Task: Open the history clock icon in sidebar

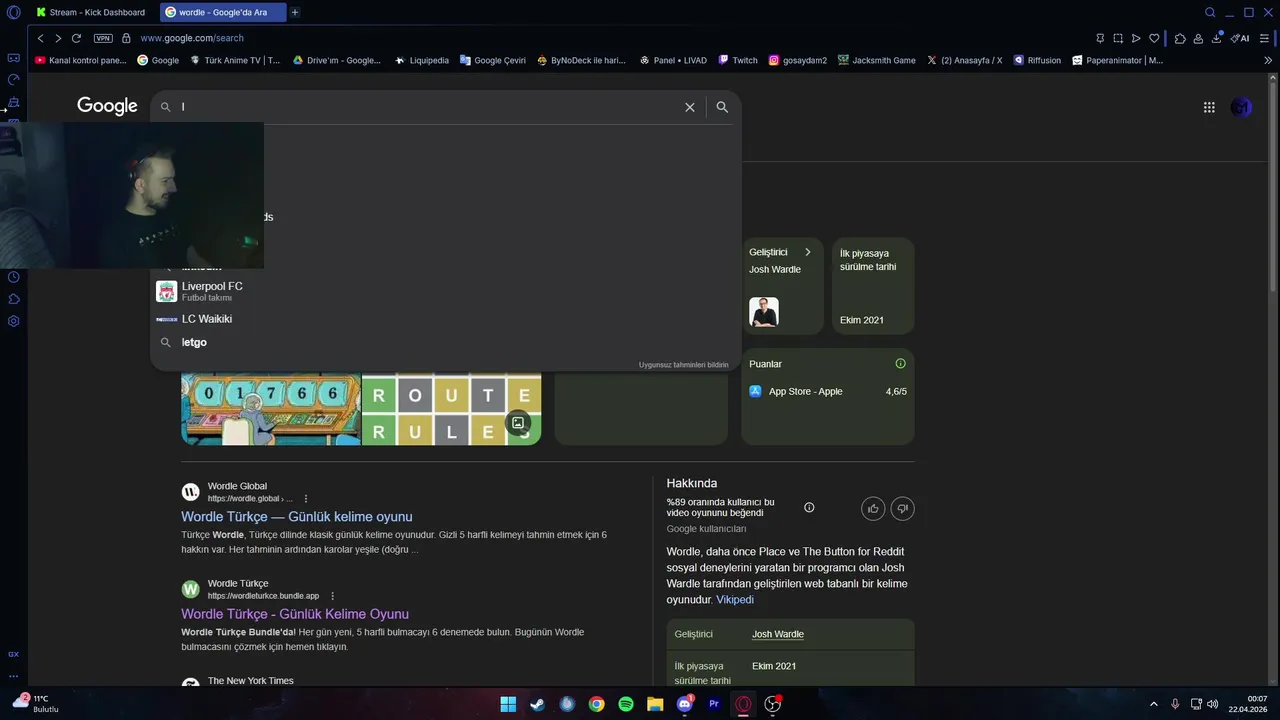Action: (13, 277)
